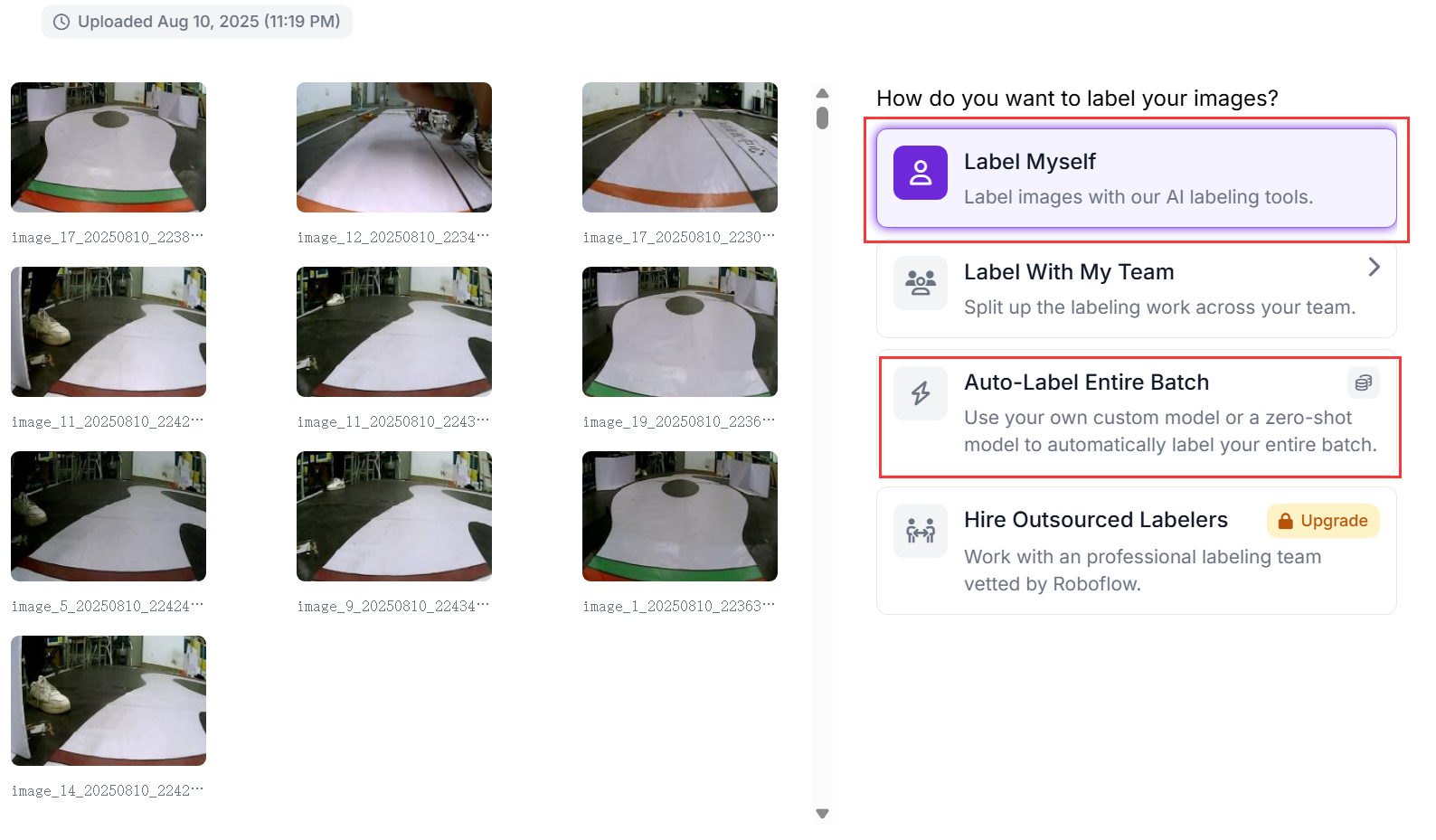Click the lock icon on Upgrade badge
The width and height of the screenshot is (1436, 840).
point(1285,521)
